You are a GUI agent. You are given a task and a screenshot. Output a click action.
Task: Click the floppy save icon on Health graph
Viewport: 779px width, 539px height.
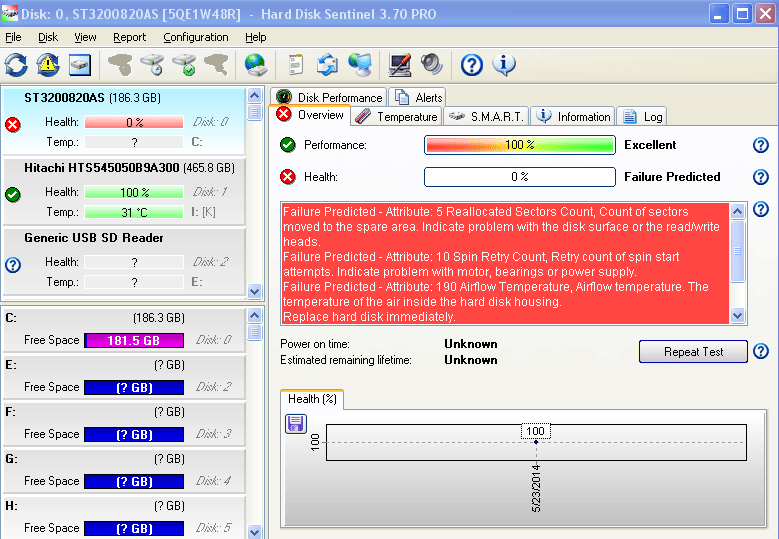(x=296, y=424)
